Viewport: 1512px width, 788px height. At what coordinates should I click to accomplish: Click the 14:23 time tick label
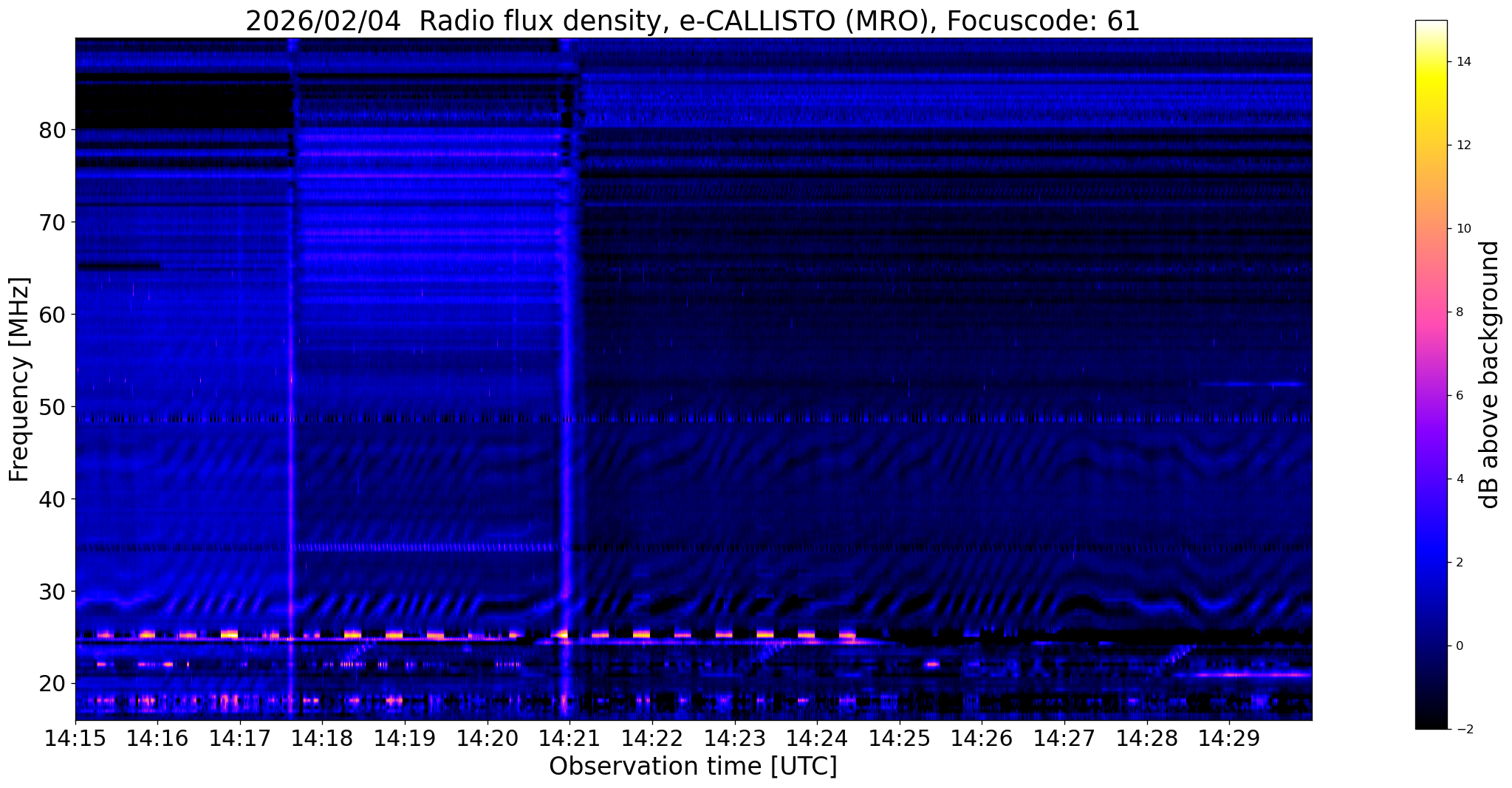point(734,739)
